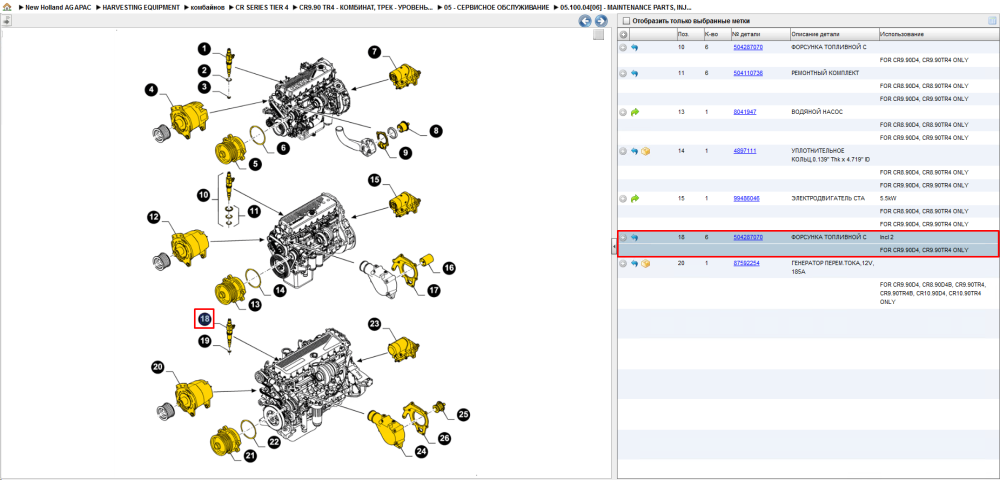
Task: Open previous illustration with left arrow button
Action: [x=585, y=21]
